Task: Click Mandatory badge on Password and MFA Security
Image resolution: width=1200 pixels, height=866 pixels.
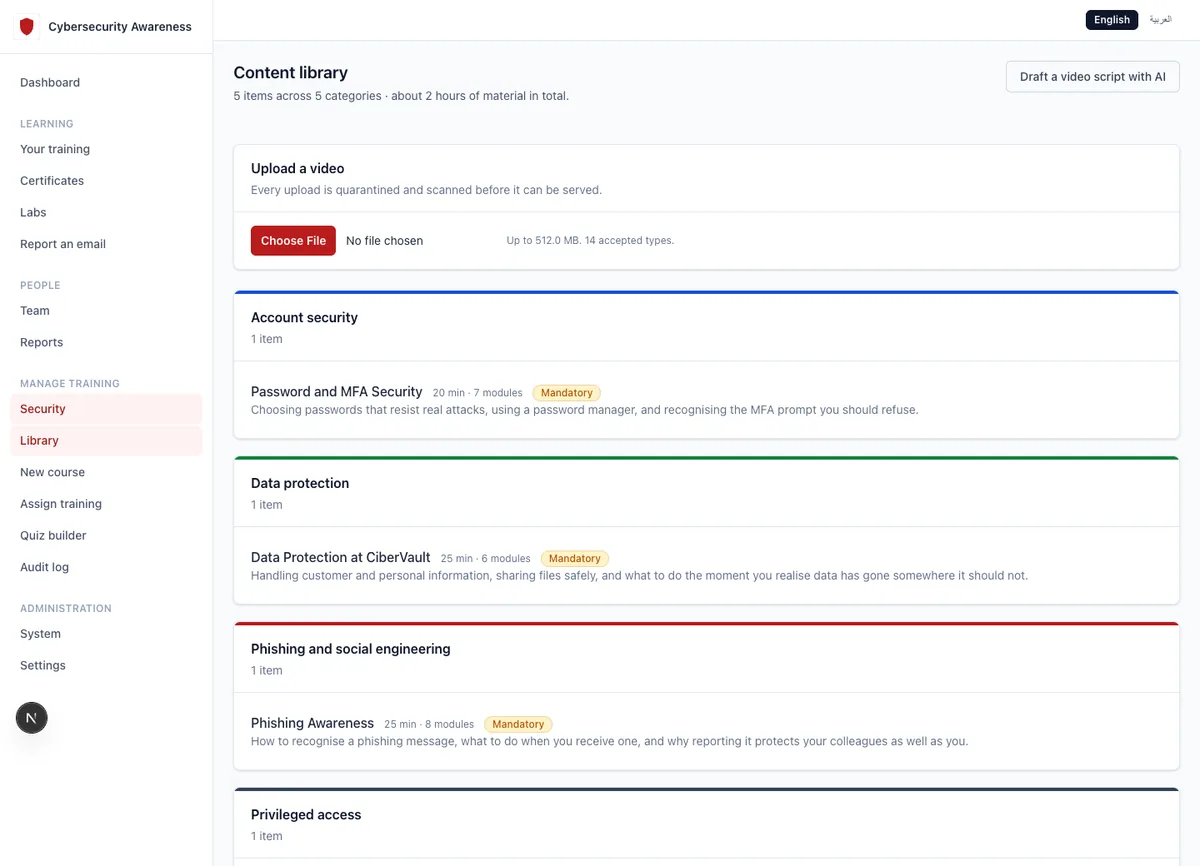Action: point(567,393)
